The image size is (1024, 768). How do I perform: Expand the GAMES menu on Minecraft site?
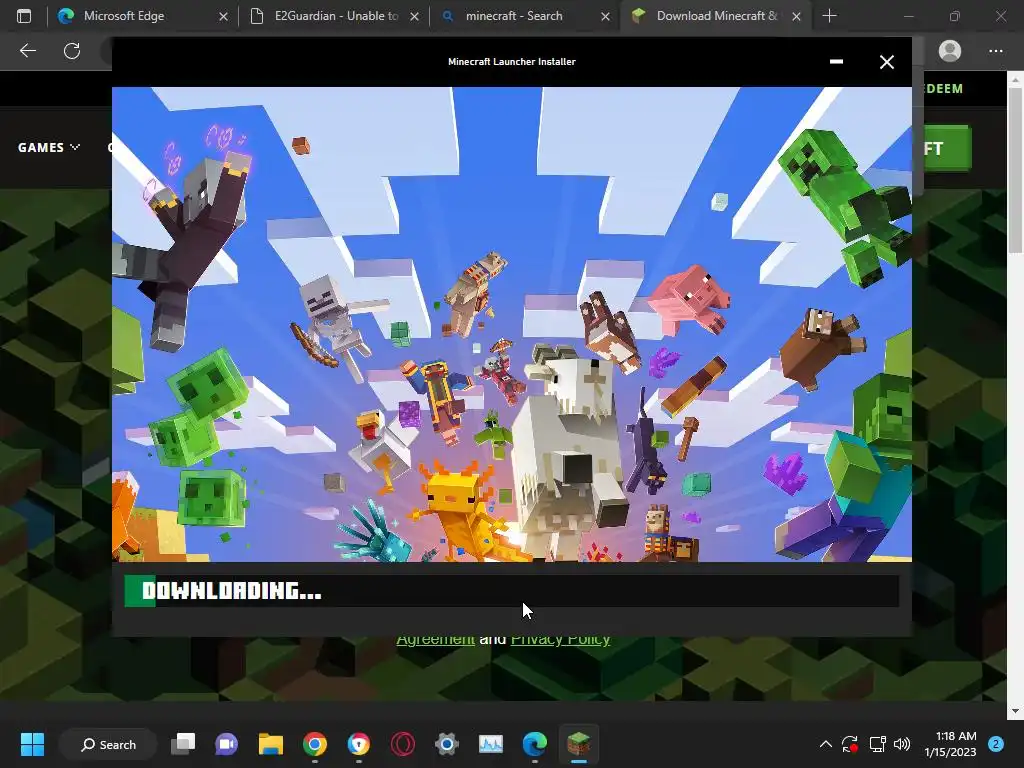pyautogui.click(x=49, y=148)
